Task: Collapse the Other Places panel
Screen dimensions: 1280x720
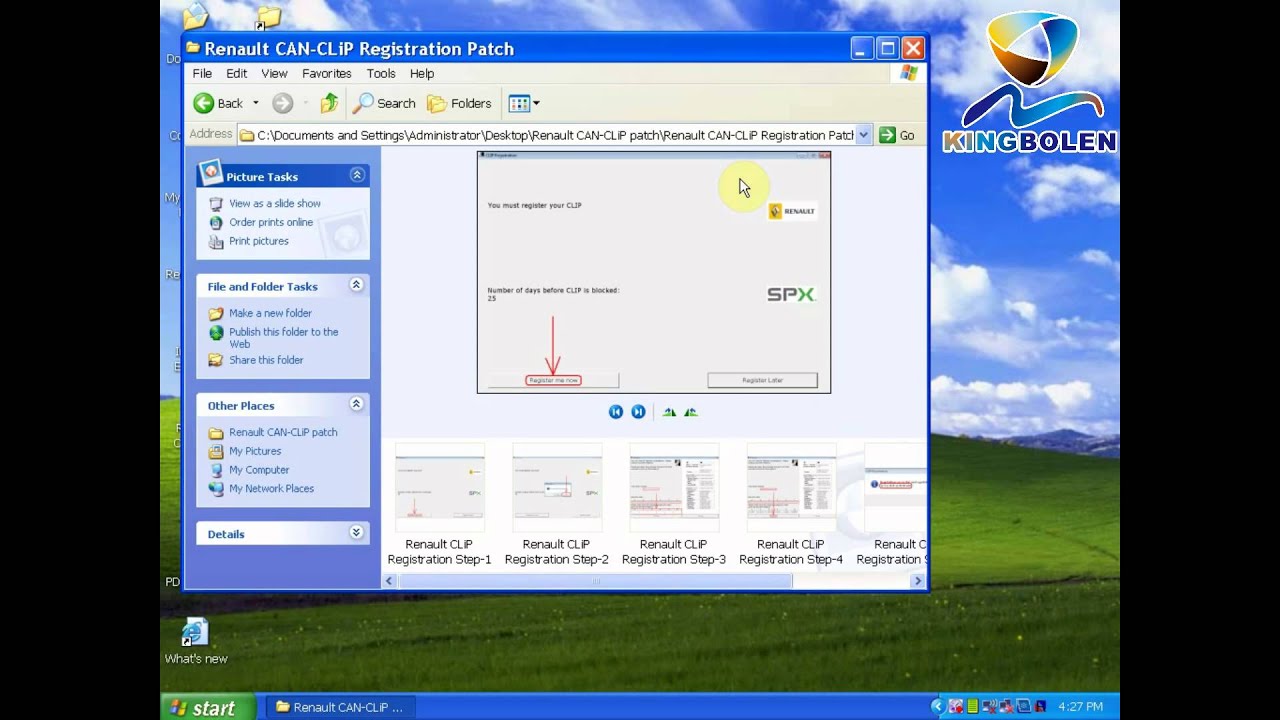Action: click(356, 404)
